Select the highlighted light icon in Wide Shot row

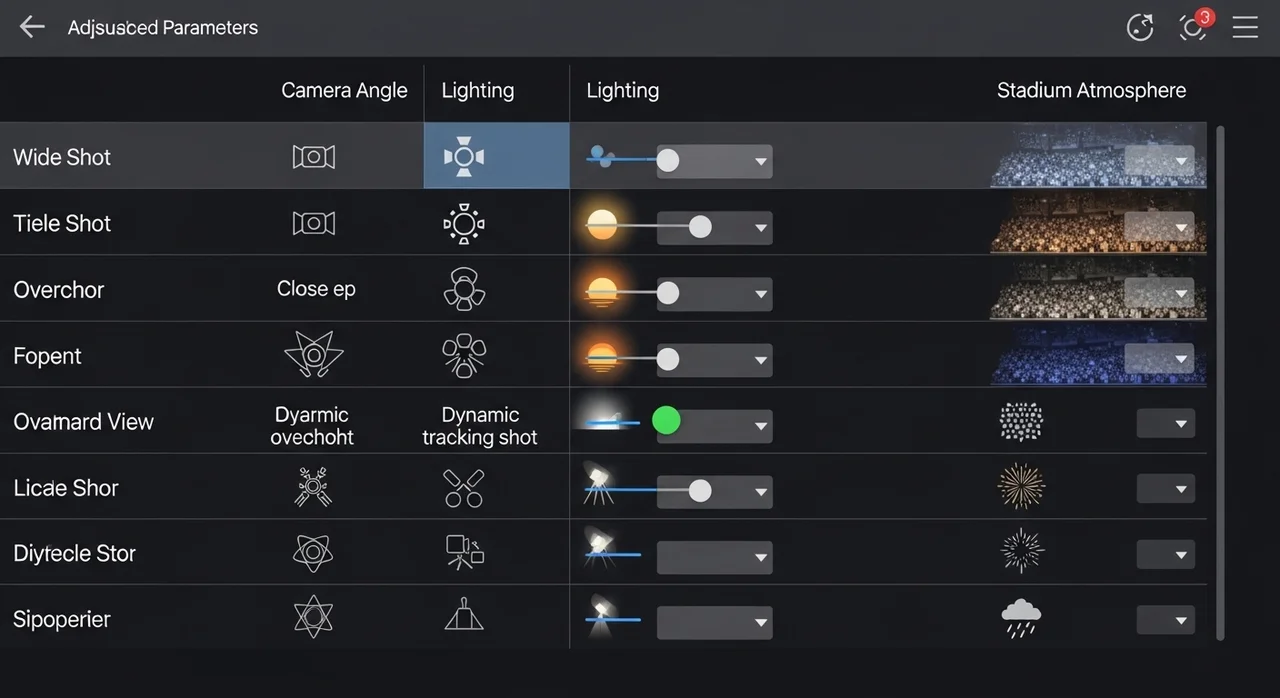pyautogui.click(x=463, y=157)
